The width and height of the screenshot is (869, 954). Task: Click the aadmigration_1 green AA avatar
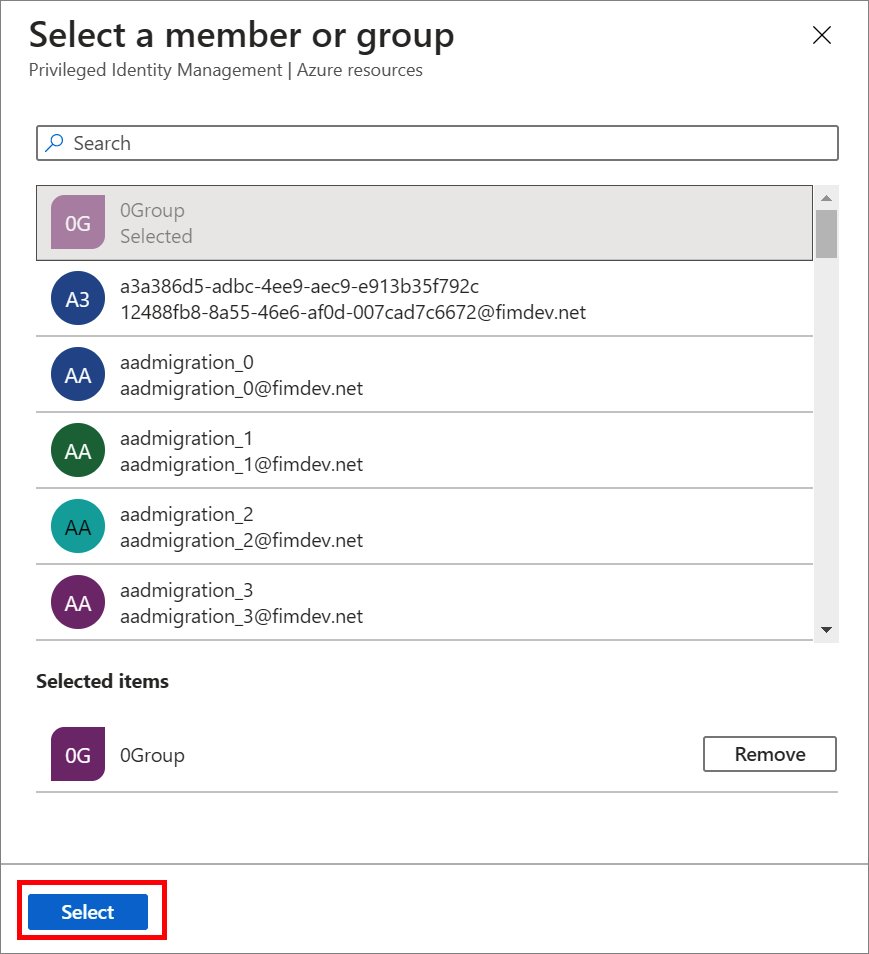[x=77, y=450]
